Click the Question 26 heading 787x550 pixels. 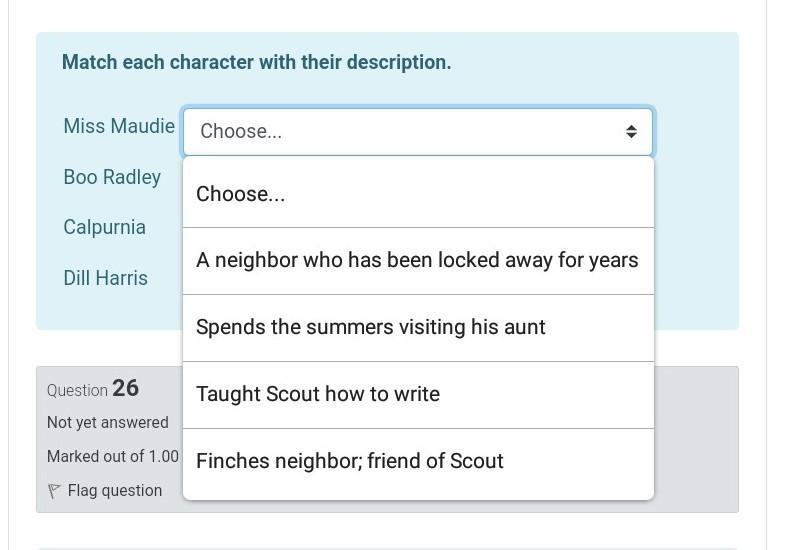pyautogui.click(x=93, y=389)
